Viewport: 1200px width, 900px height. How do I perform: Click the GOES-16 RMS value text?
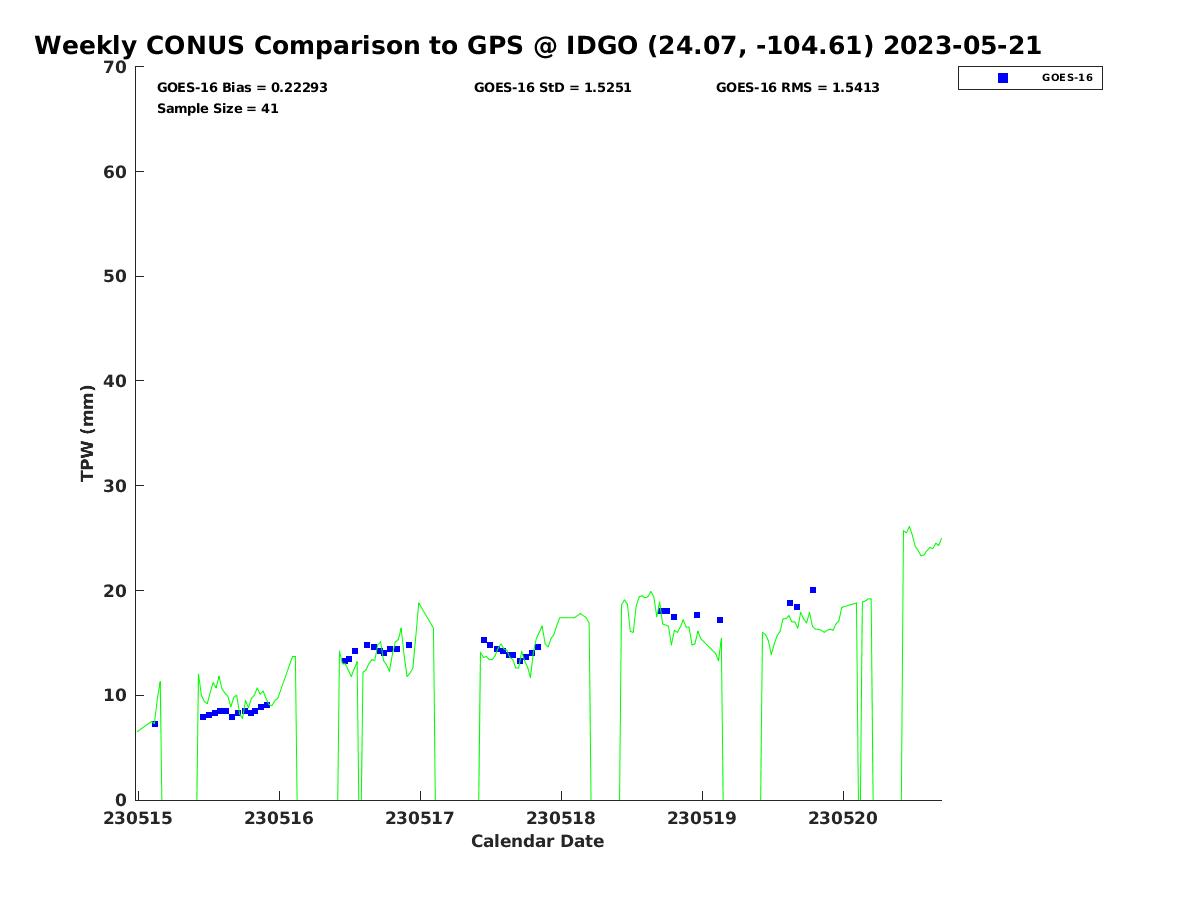tap(797, 88)
